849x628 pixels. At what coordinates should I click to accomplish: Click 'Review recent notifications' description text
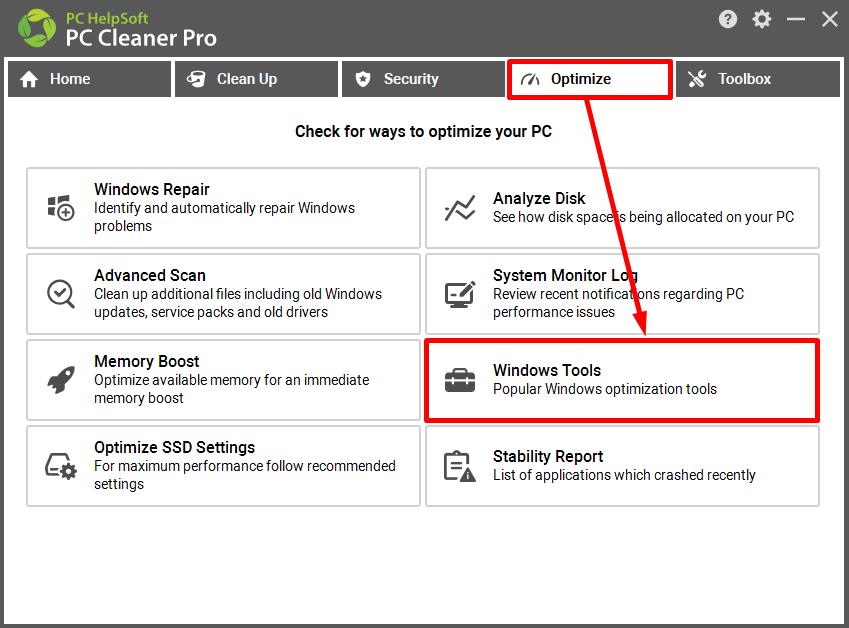coord(618,303)
